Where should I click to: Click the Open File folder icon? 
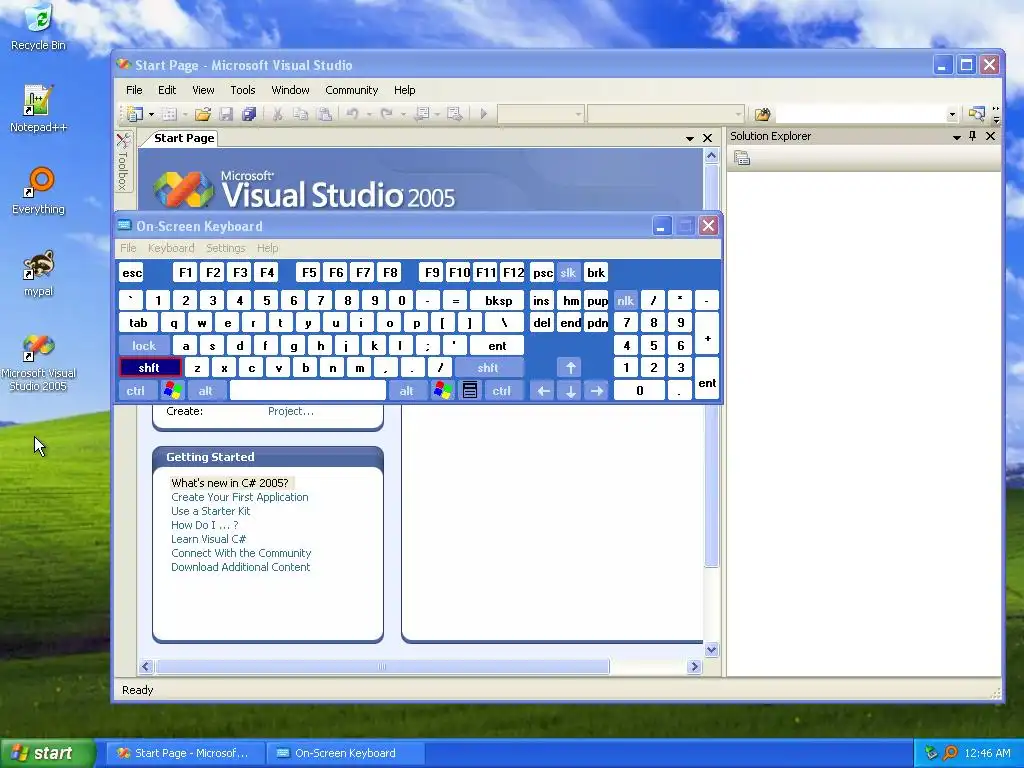point(202,114)
